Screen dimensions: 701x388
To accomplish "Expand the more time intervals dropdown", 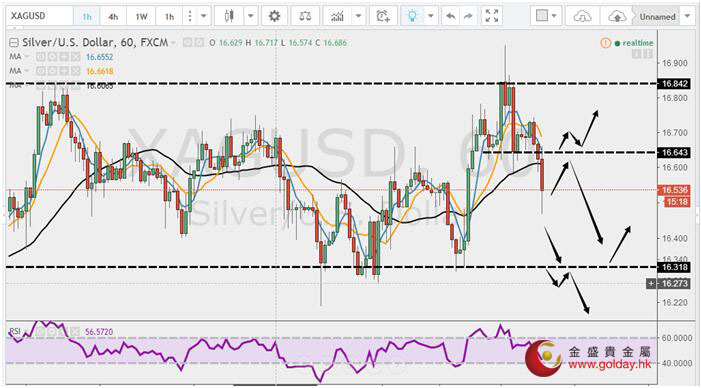I will (x=203, y=17).
